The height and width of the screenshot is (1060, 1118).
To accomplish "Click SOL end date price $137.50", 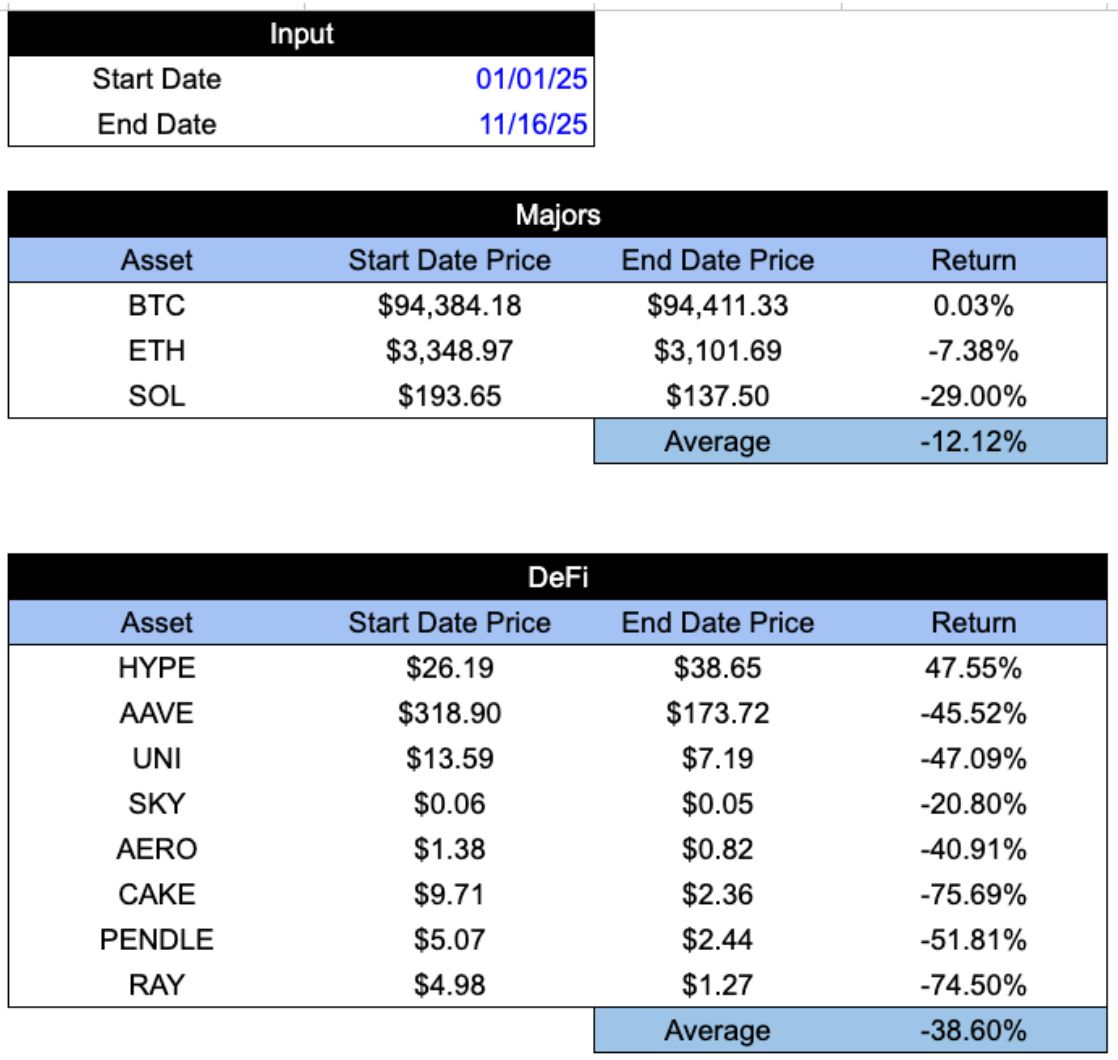I will tap(717, 396).
